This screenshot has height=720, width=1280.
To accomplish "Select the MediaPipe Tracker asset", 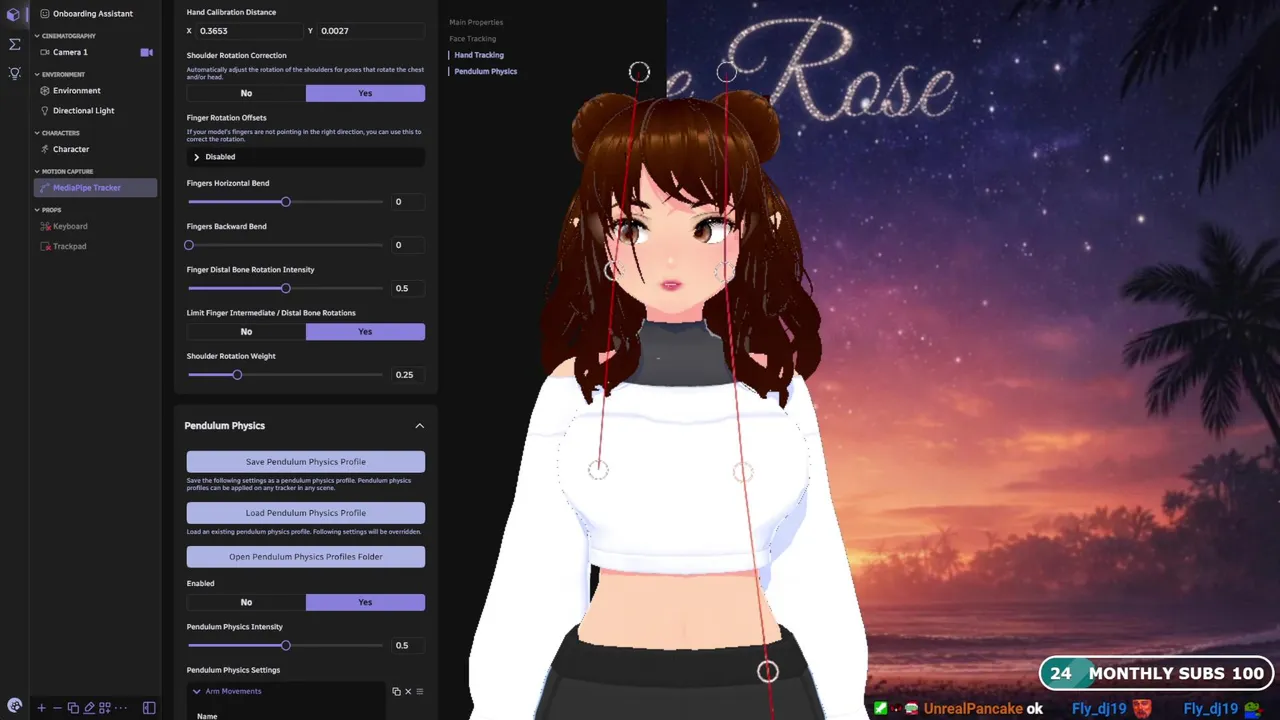I will 95,188.
